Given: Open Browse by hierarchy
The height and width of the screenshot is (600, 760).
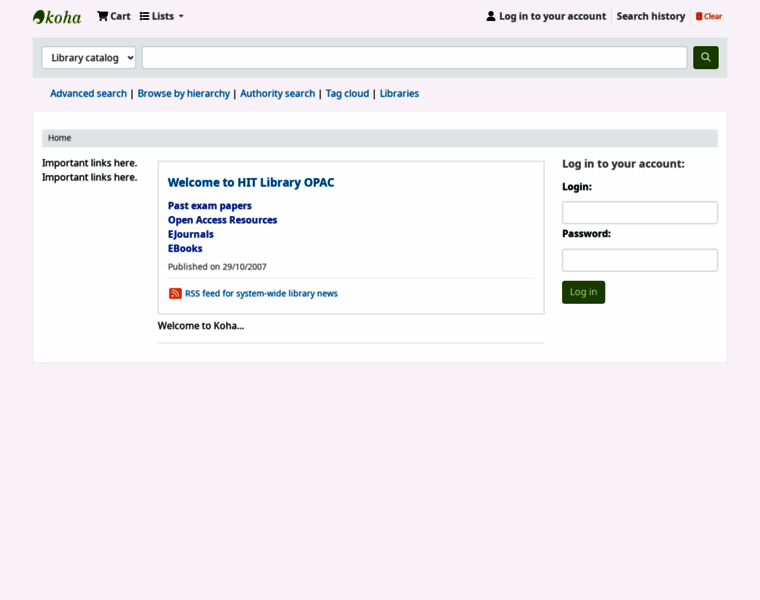Looking at the screenshot, I should (x=184, y=94).
